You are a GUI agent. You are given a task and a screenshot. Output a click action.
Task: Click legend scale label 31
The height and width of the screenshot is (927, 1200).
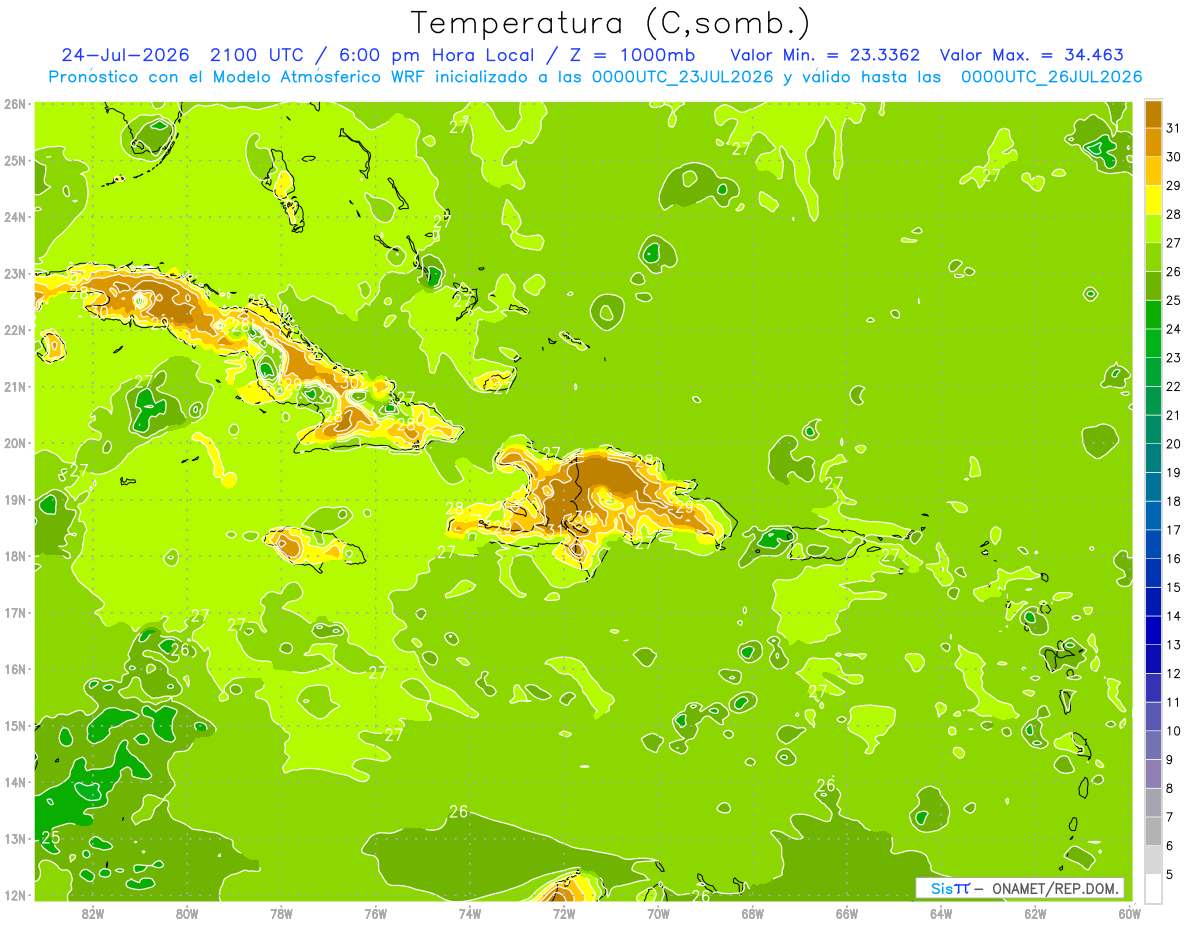pyautogui.click(x=1173, y=128)
